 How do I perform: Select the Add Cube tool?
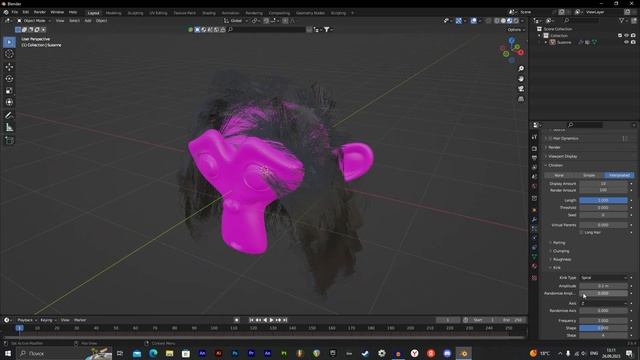(9, 141)
